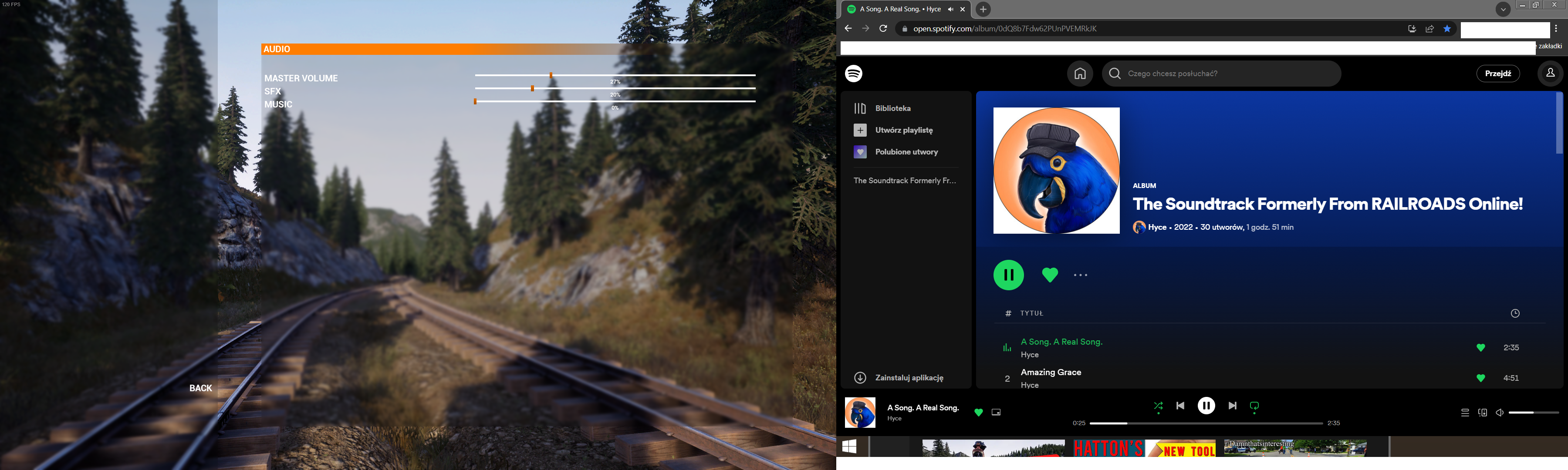Viewport: 1568px width, 470px height.
Task: Open Polubione utwory in sidebar
Action: point(906,152)
